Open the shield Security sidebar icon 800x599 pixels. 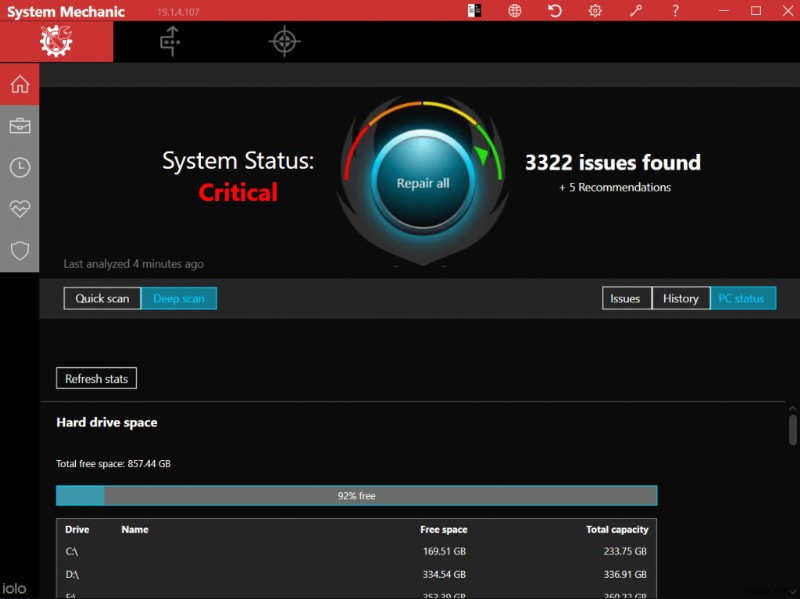tap(19, 250)
